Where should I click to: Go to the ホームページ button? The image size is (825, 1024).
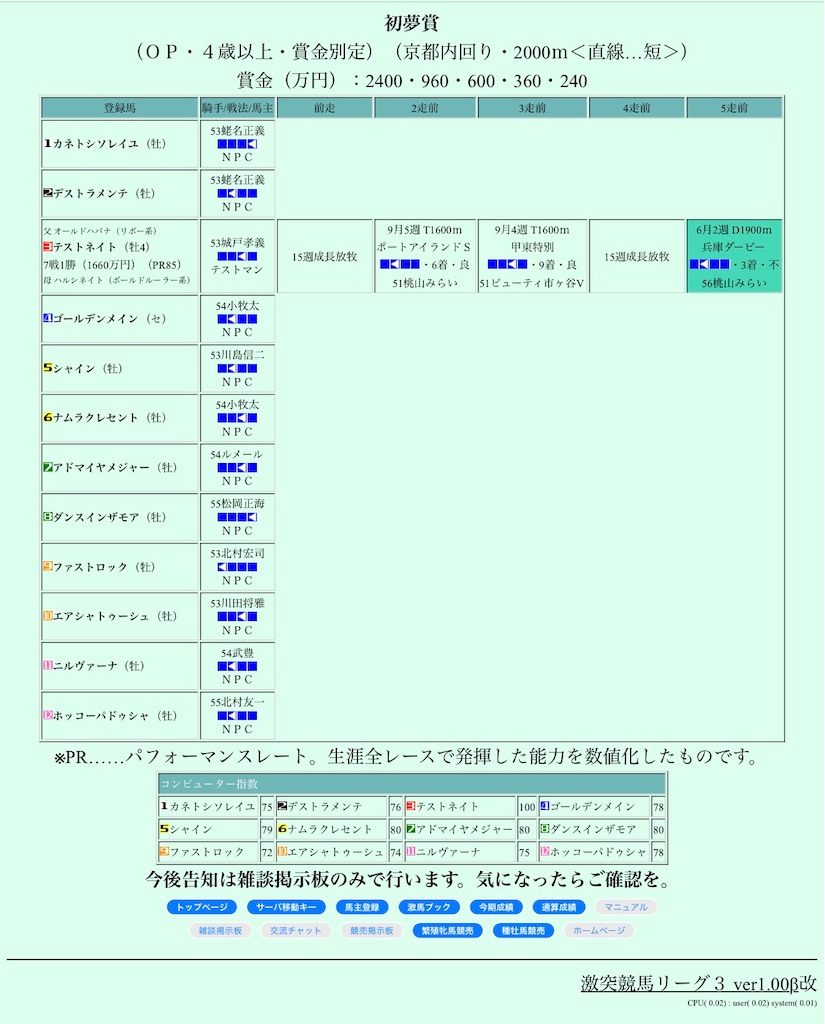click(x=599, y=931)
